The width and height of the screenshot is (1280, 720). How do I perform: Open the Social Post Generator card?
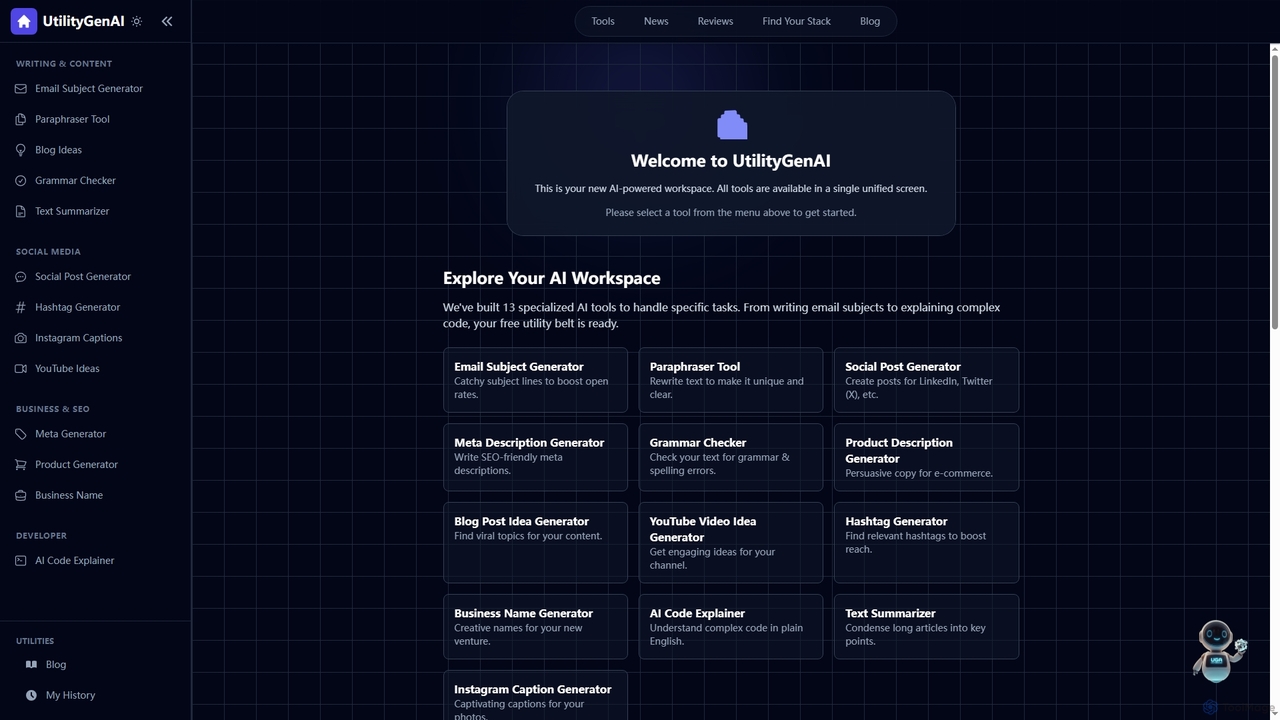tap(926, 380)
